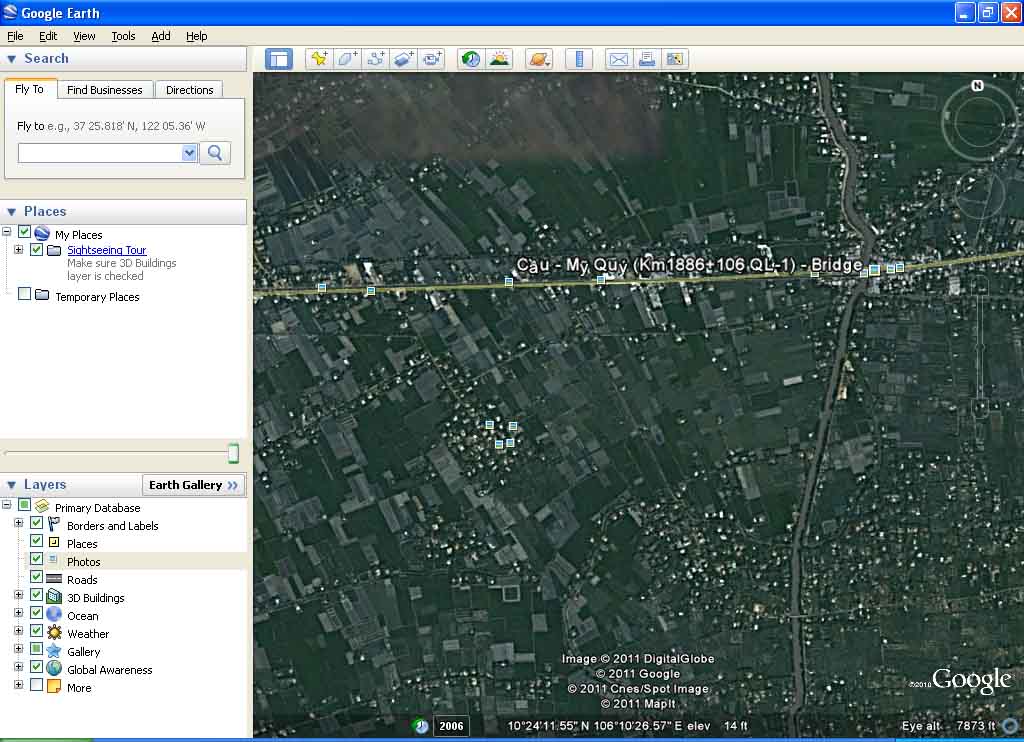1024x742 pixels.
Task: Open the Edit menu
Action: click(48, 36)
